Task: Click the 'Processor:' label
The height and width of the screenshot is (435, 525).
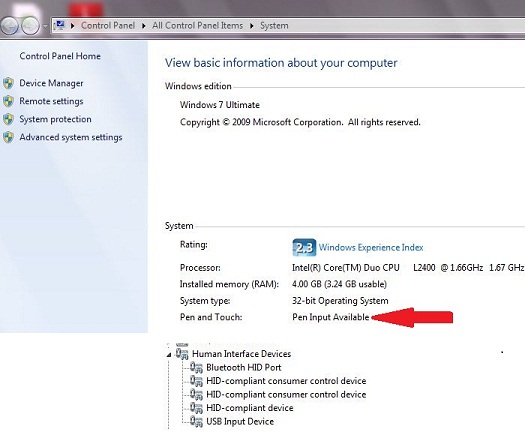Action: pos(200,268)
